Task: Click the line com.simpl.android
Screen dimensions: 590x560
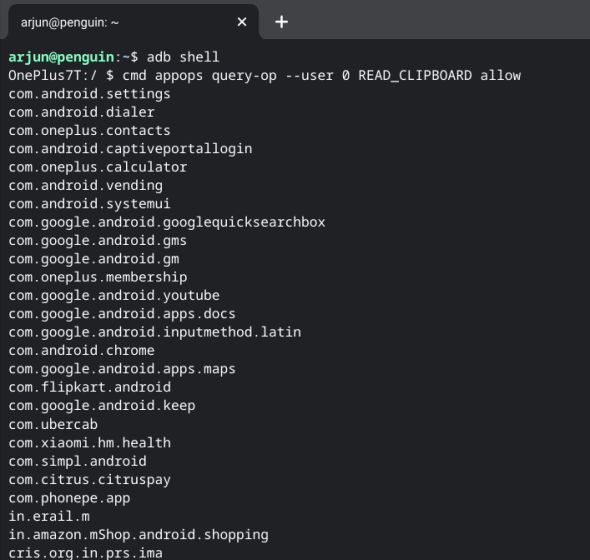Action: coord(77,461)
